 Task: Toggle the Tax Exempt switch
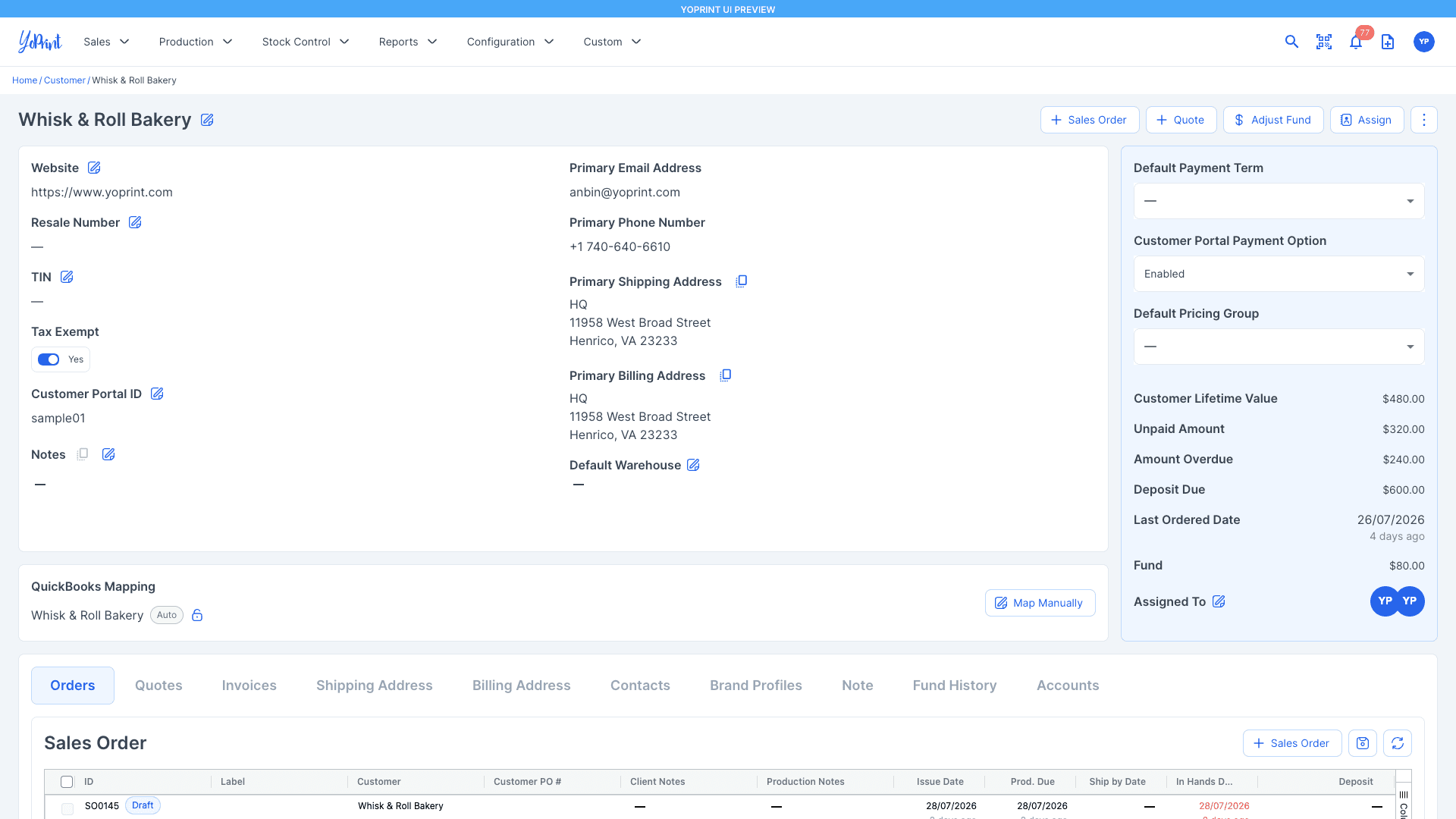(x=49, y=359)
